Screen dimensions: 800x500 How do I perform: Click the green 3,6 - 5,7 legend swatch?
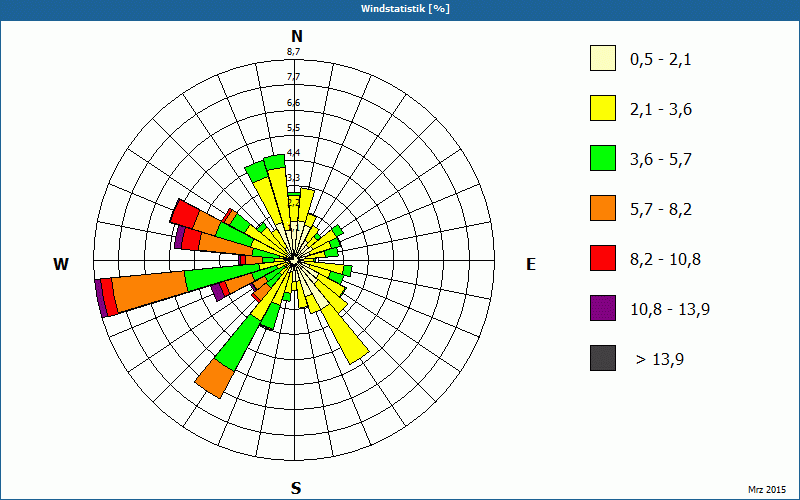(x=603, y=158)
